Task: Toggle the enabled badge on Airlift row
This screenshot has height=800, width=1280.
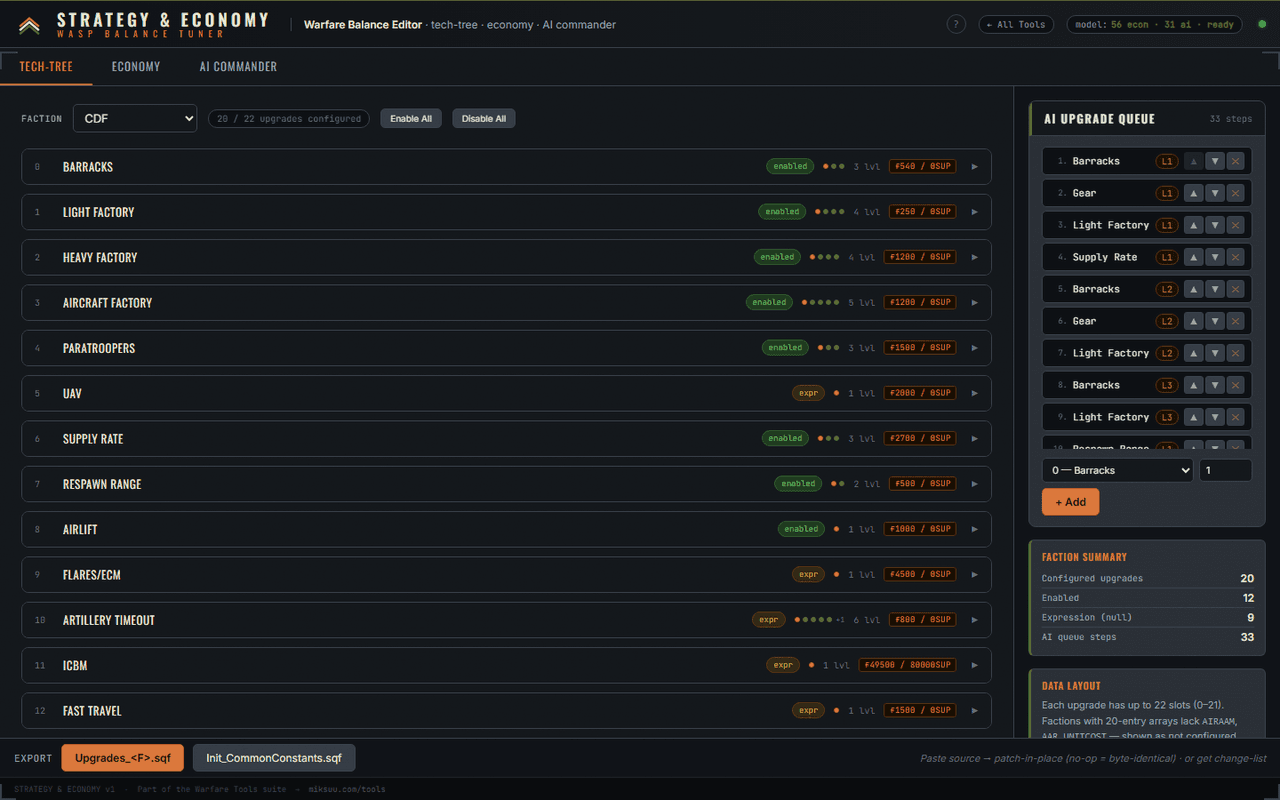Action: pyautogui.click(x=801, y=529)
